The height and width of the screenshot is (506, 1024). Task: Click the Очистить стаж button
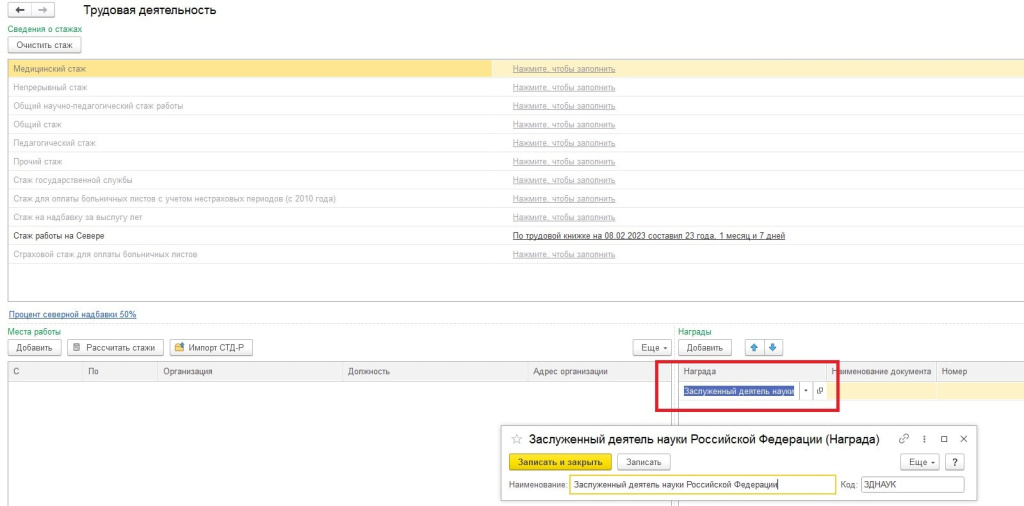point(44,44)
